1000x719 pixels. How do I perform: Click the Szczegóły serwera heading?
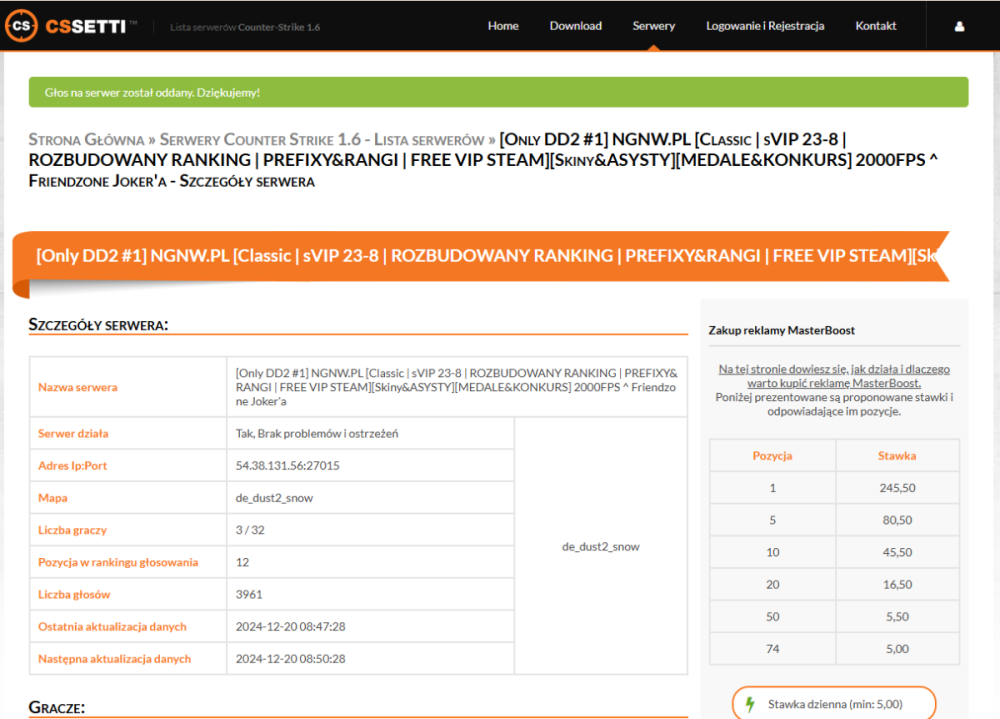98,325
